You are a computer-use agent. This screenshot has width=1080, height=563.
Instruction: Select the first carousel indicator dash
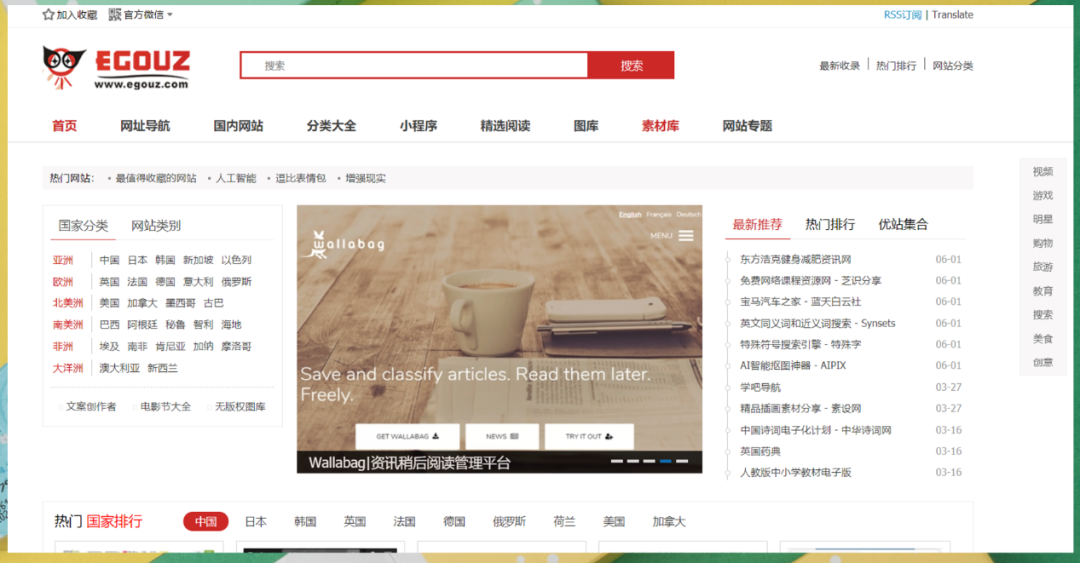coord(616,461)
